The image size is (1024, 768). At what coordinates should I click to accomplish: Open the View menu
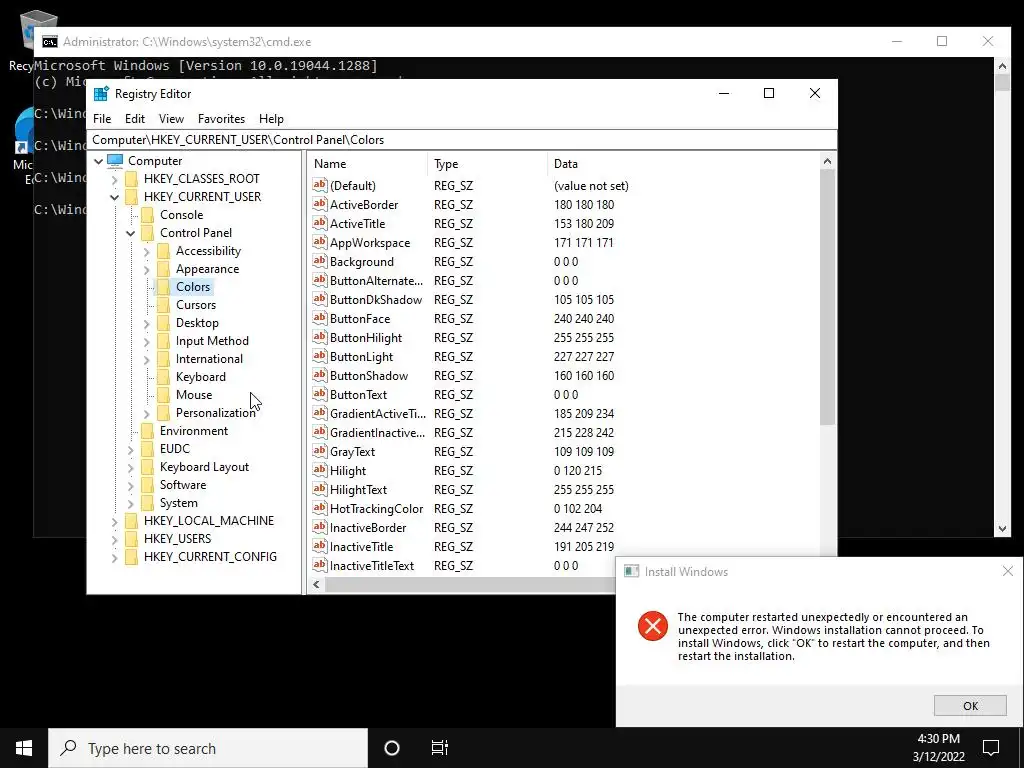tap(171, 119)
